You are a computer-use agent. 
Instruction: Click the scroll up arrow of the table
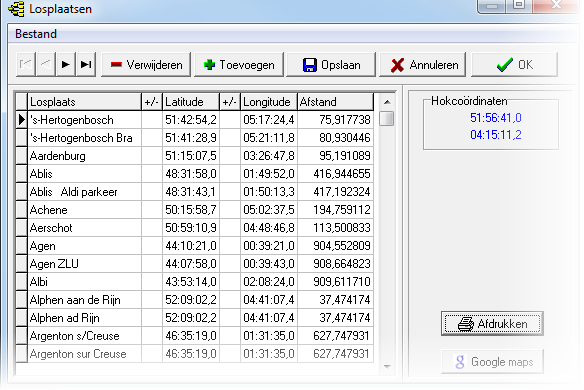click(x=387, y=102)
